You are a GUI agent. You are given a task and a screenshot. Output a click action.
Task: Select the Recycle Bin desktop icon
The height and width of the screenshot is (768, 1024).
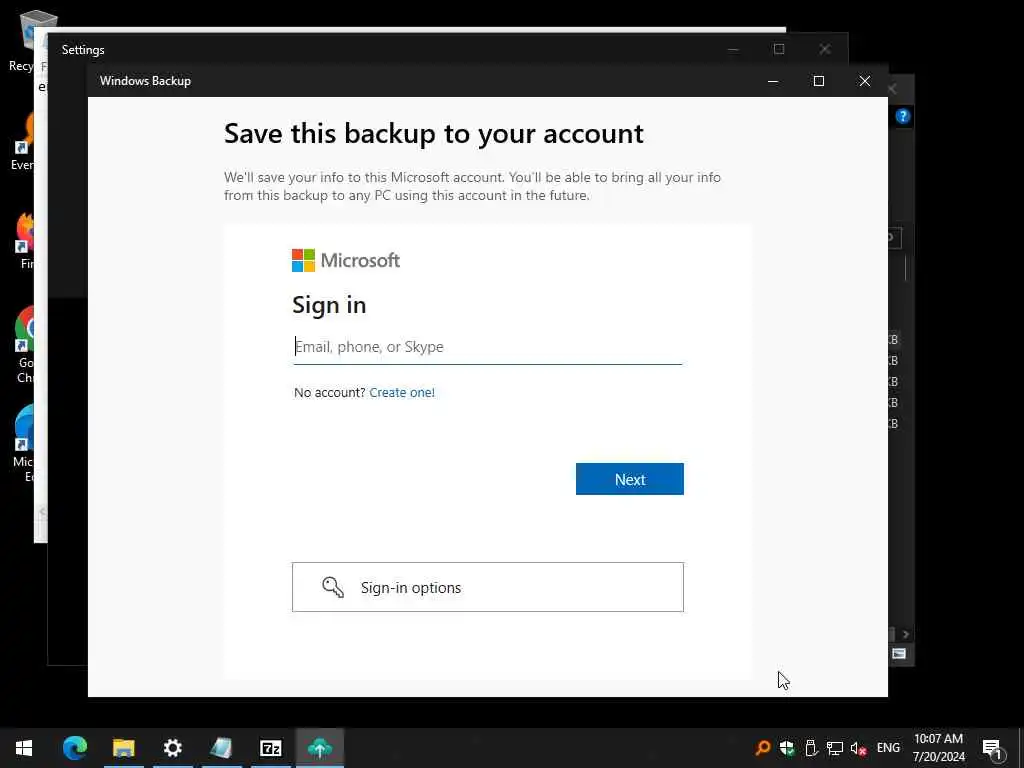(x=27, y=42)
